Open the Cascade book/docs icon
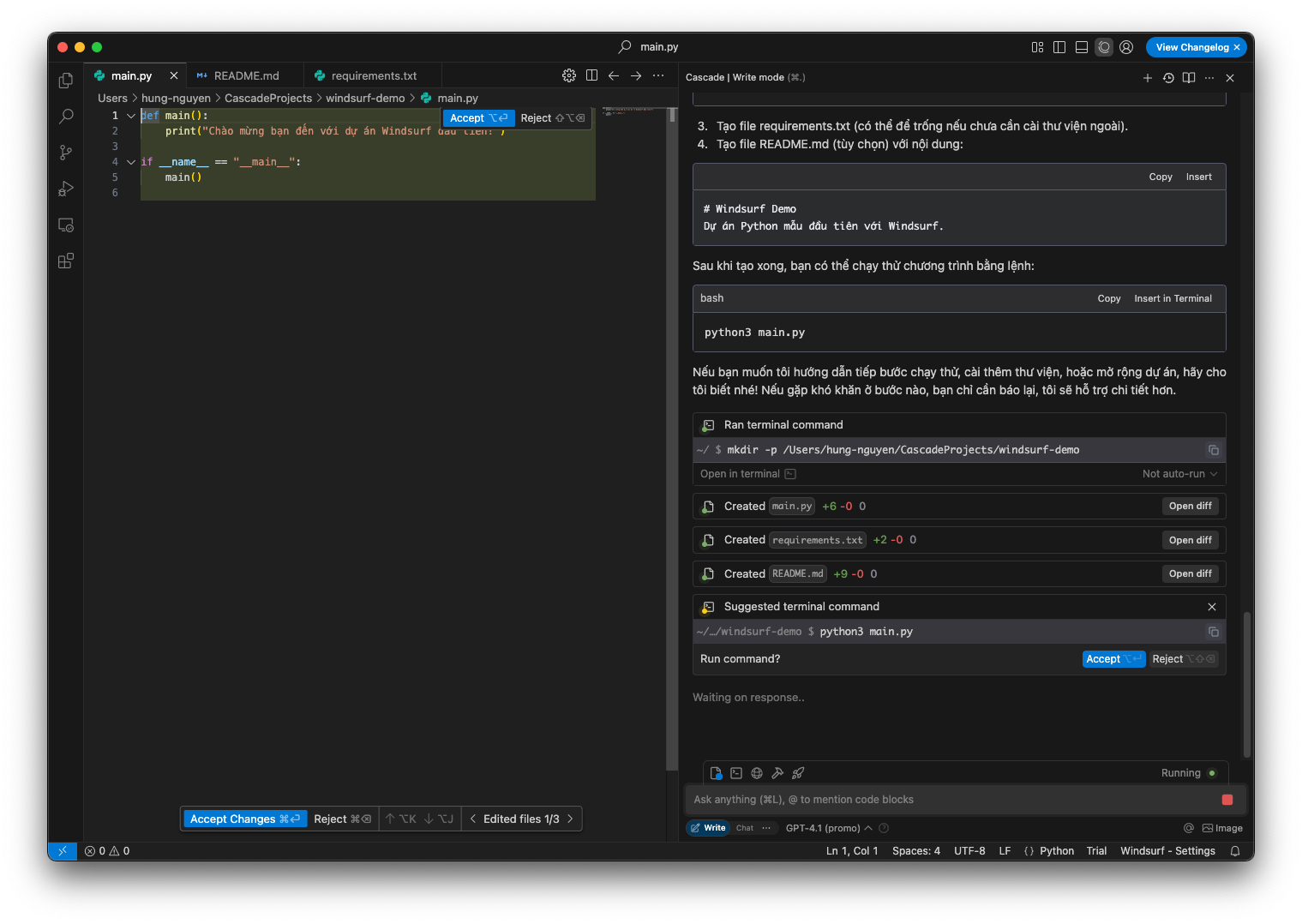 tap(1189, 78)
